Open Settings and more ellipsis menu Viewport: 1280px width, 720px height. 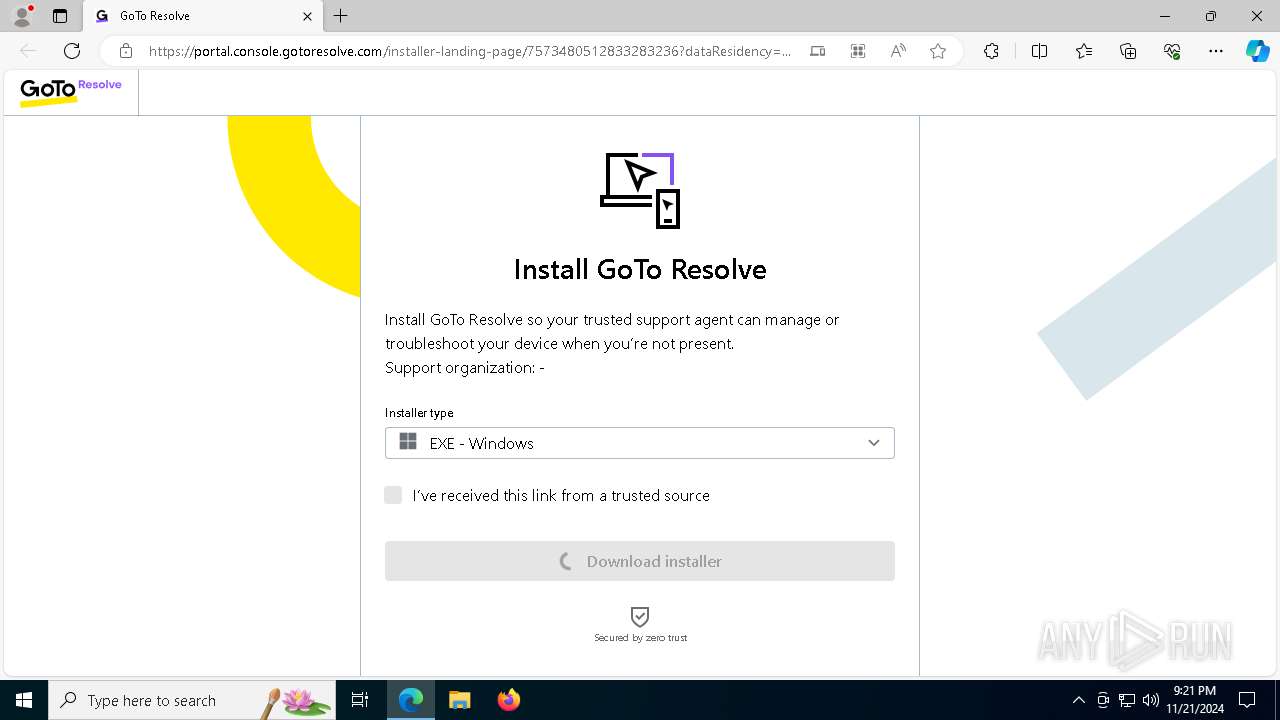(1216, 51)
